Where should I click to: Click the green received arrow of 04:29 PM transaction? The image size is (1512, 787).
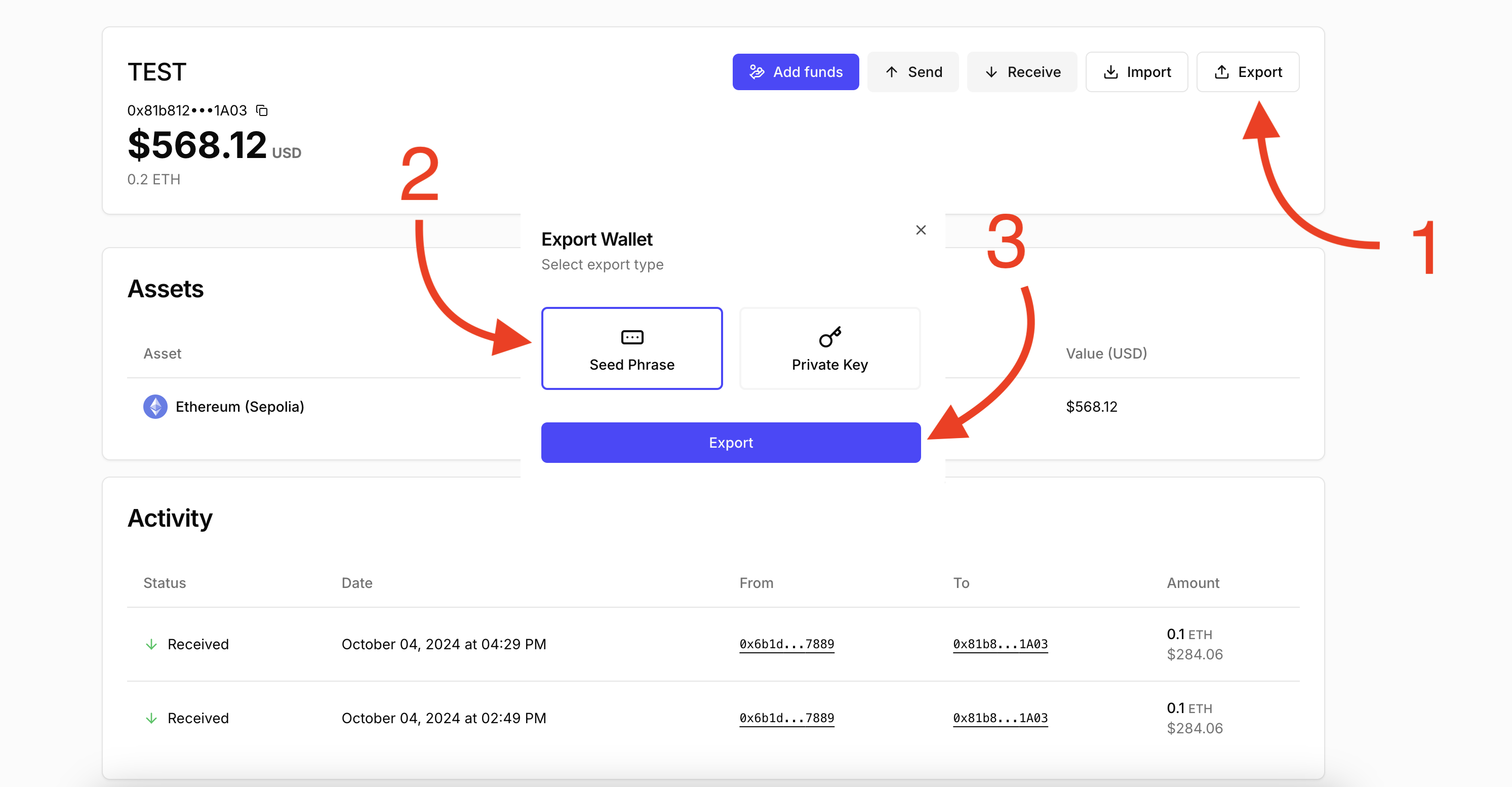tap(151, 644)
